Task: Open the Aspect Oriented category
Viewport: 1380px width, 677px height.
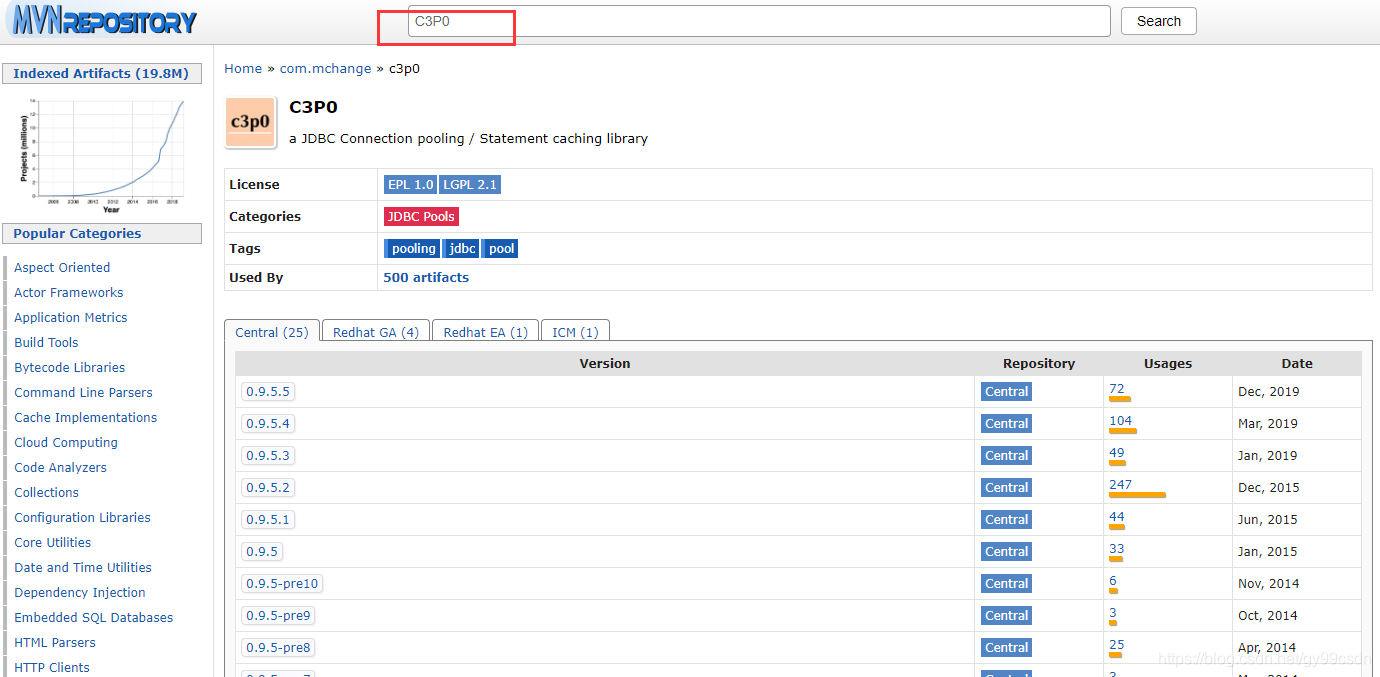Action: click(62, 267)
